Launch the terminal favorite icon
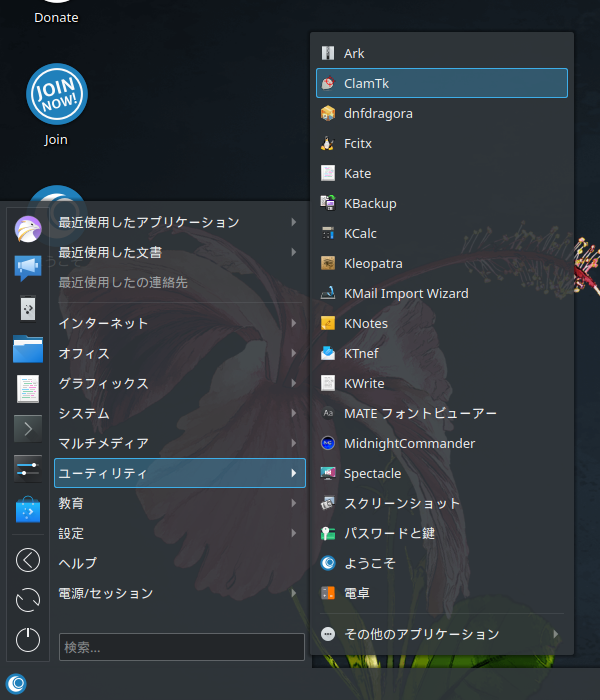The image size is (600, 700). (x=28, y=429)
